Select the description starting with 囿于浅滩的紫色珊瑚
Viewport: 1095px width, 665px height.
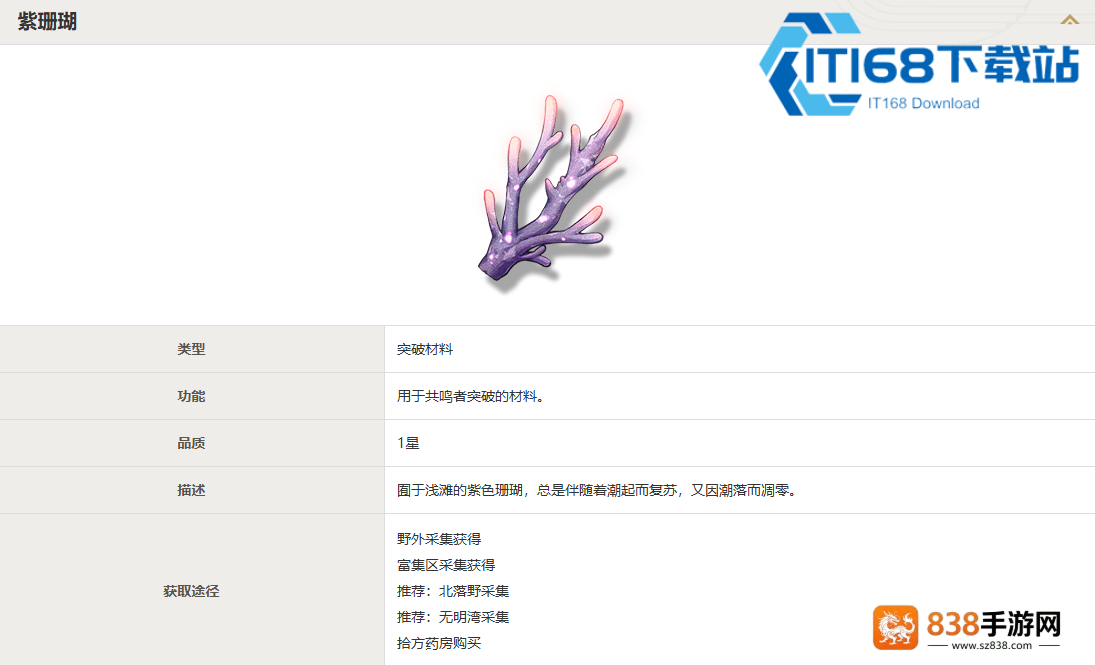(597, 490)
